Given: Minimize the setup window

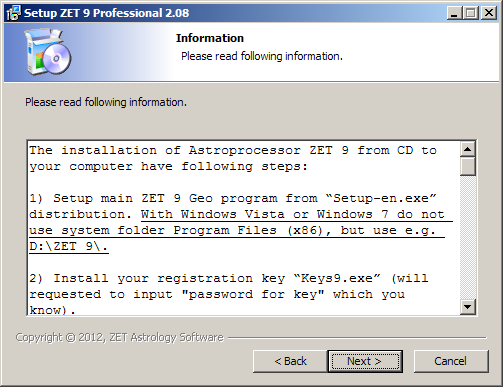Looking at the screenshot, I should tap(454, 13).
